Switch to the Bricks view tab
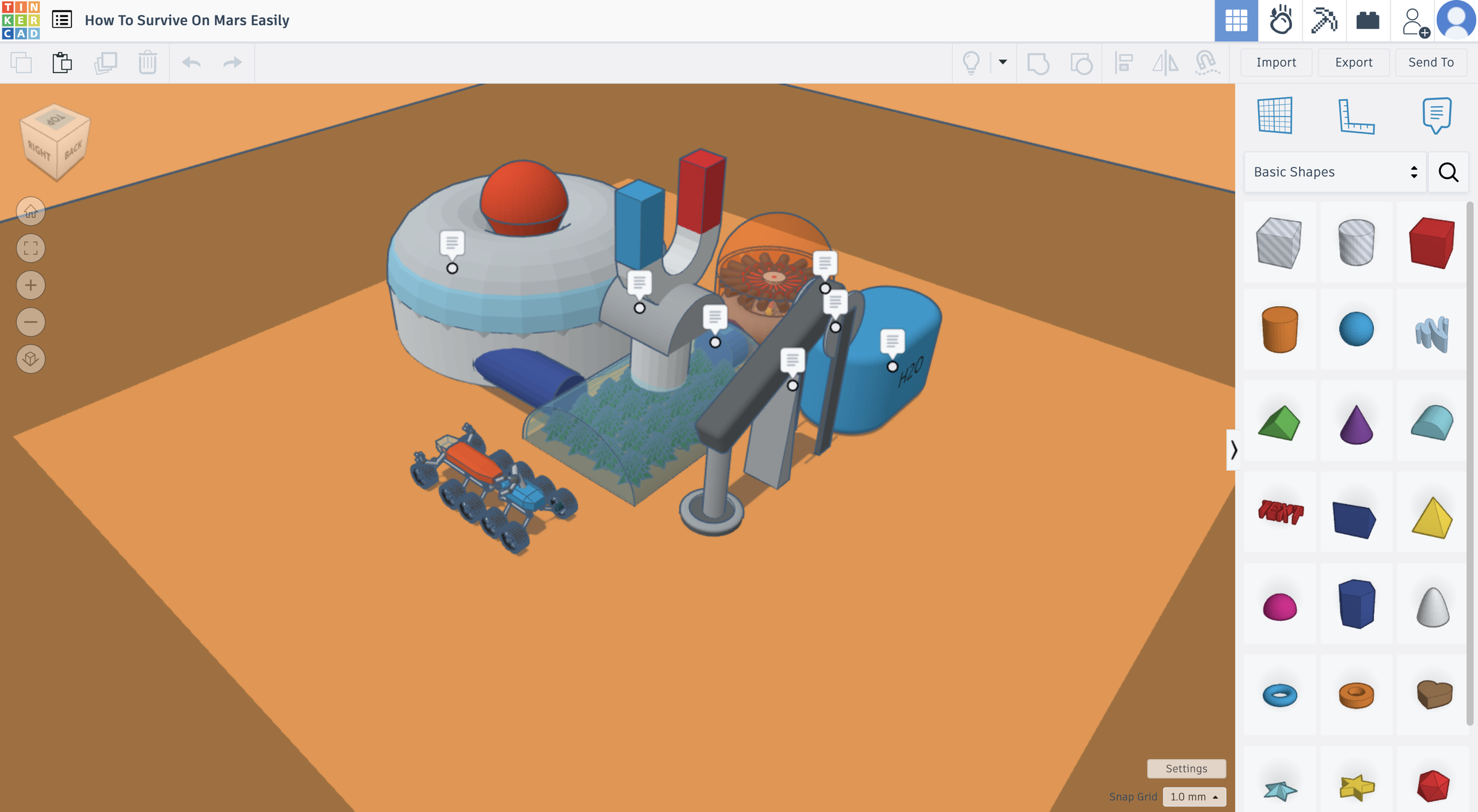The image size is (1478, 812). pos(1367,20)
